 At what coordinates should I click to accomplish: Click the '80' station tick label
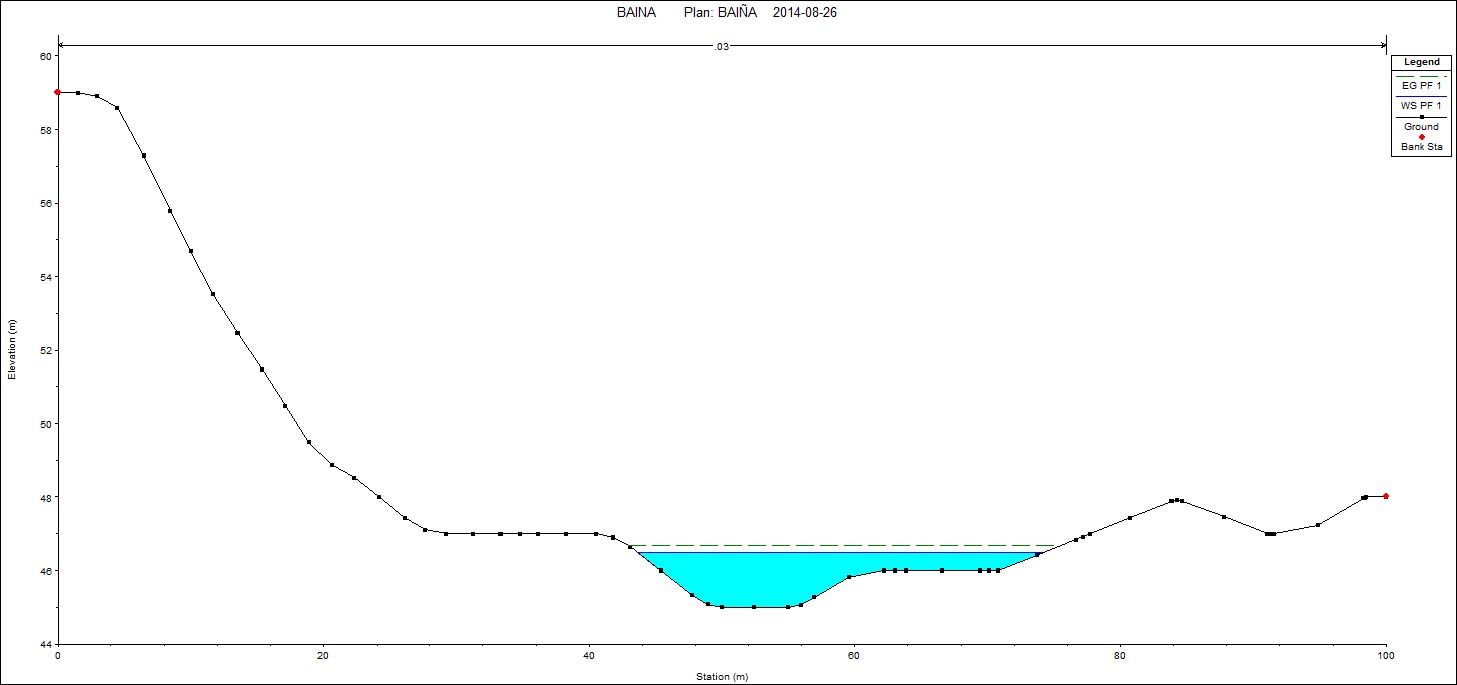click(x=1120, y=656)
